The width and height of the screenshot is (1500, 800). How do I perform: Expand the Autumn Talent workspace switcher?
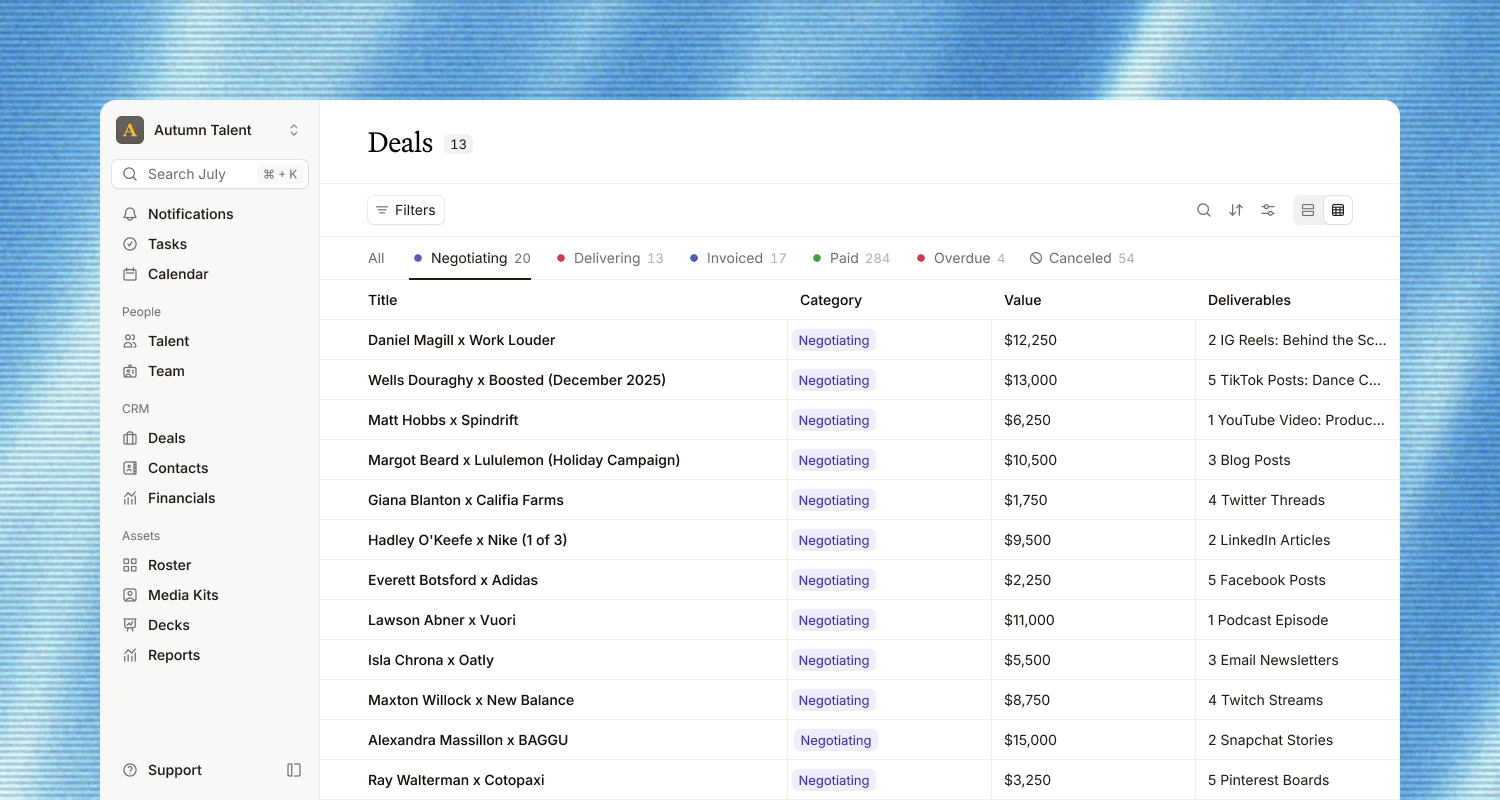click(x=294, y=130)
